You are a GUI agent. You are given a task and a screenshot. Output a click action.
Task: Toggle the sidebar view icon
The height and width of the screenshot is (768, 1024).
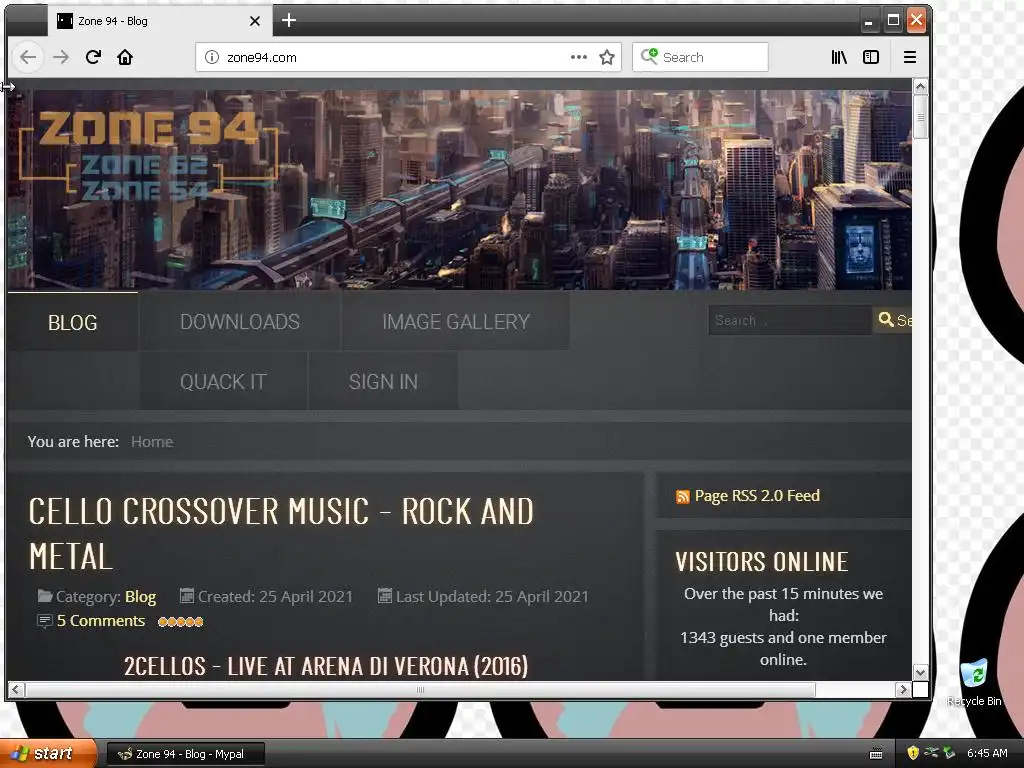pos(871,57)
